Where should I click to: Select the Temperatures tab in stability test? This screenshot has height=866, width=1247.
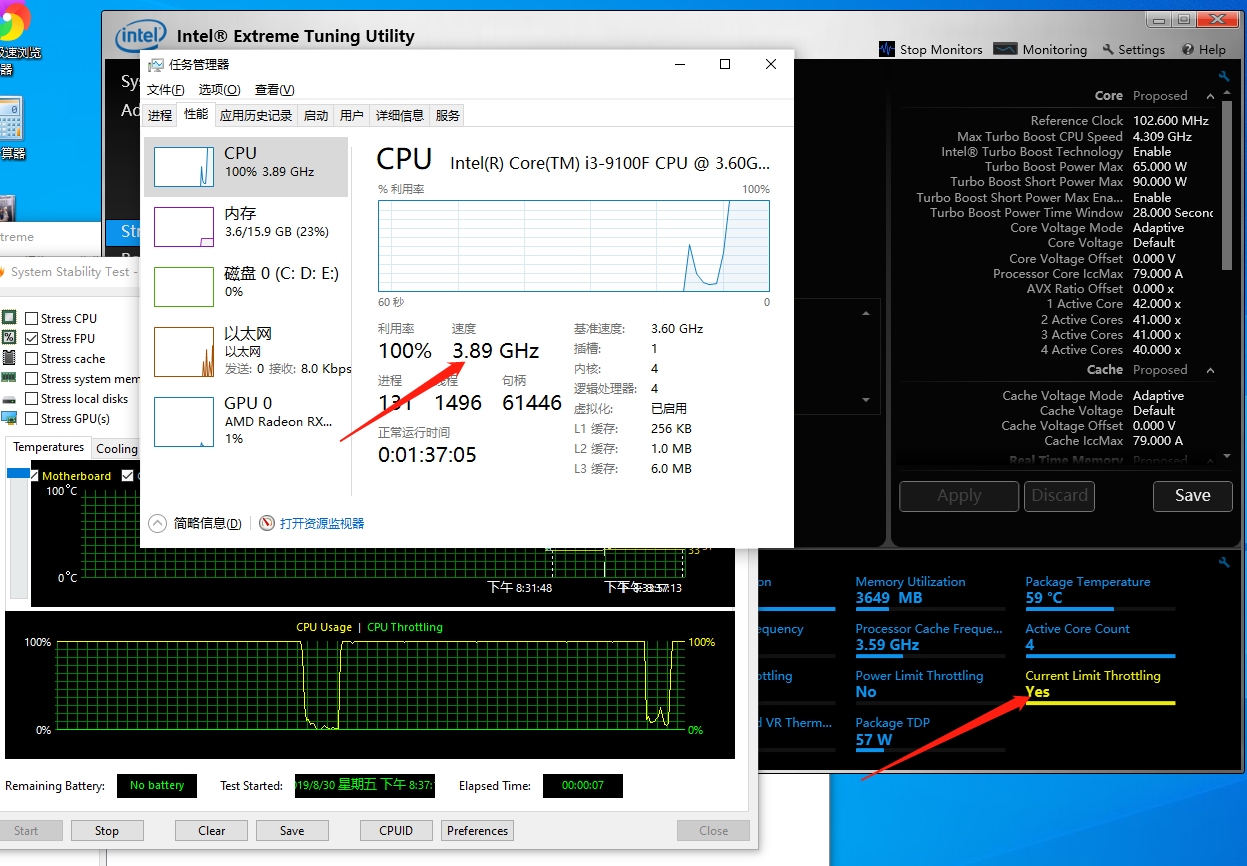click(x=49, y=448)
